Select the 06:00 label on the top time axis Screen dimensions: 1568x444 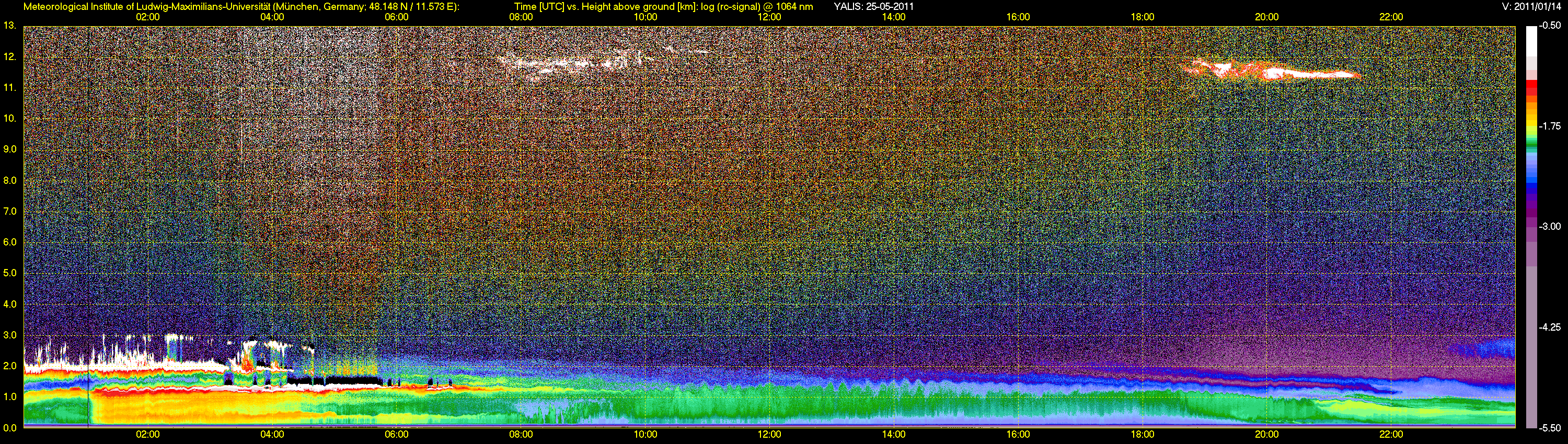click(397, 17)
